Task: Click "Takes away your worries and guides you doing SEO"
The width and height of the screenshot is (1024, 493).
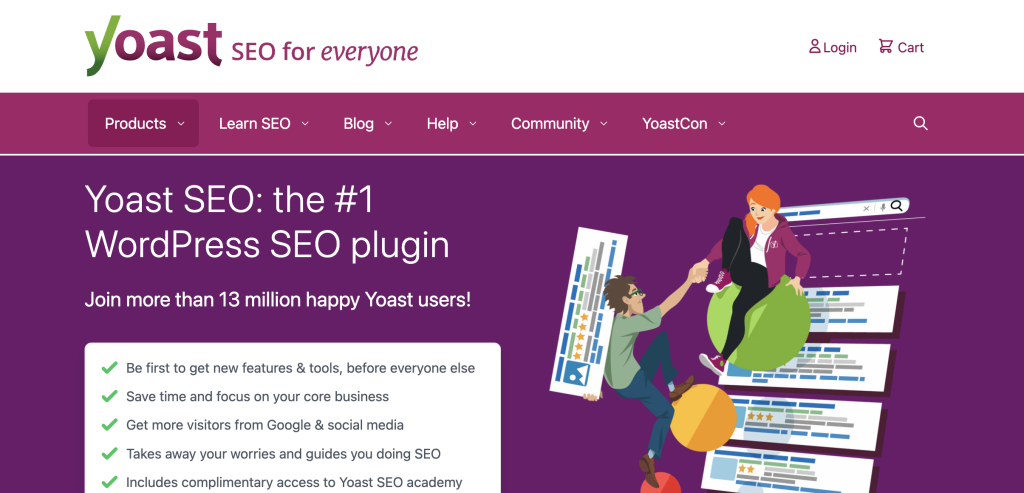Action: coord(283,453)
